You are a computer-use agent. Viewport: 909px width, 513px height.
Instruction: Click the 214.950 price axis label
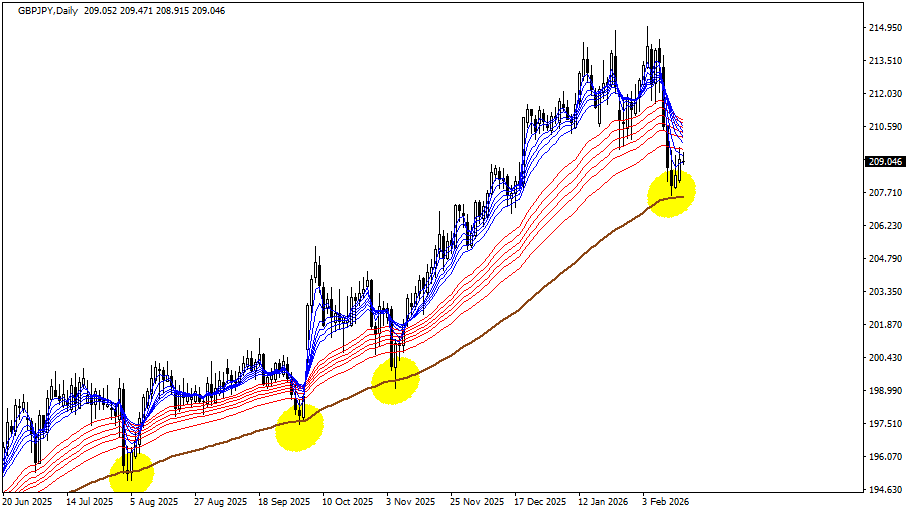click(x=884, y=28)
